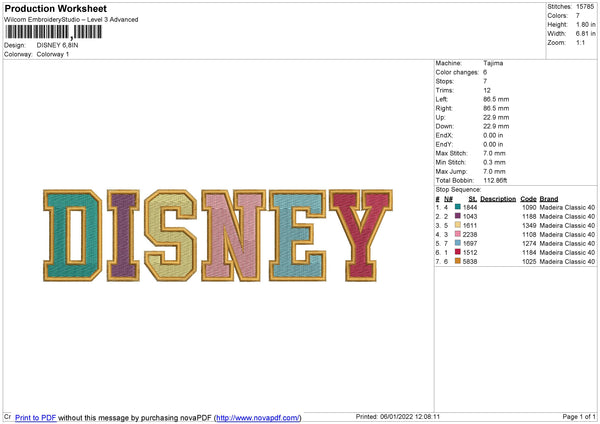
Task: Click the Trims value '12'
Action: (487, 90)
